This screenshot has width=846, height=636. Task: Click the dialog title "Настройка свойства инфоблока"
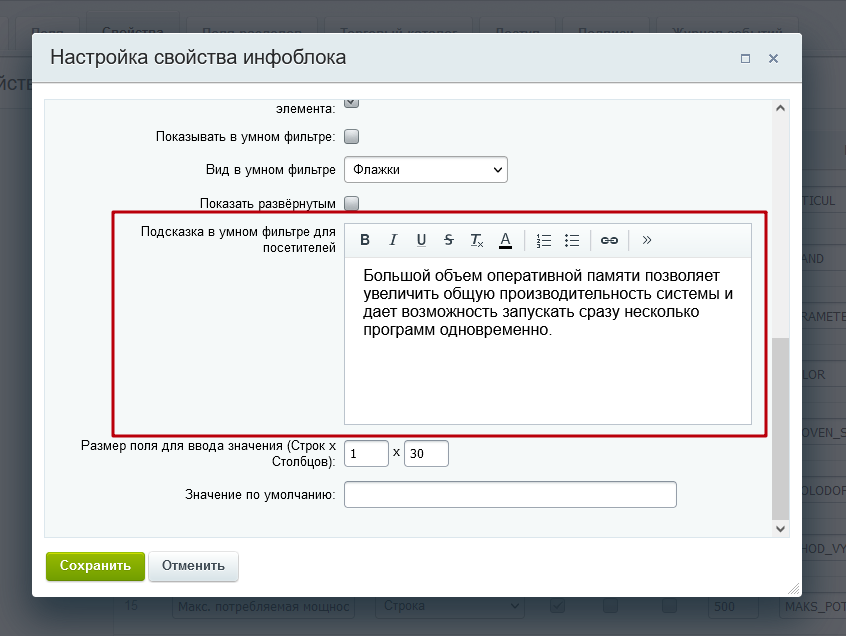pos(198,57)
